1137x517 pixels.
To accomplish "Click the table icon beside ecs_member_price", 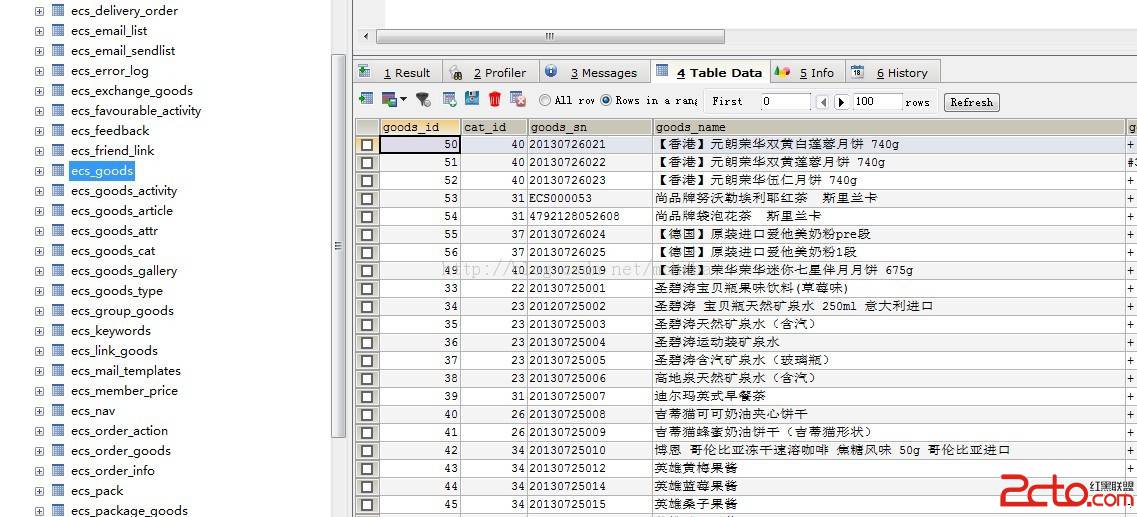I will [58, 390].
